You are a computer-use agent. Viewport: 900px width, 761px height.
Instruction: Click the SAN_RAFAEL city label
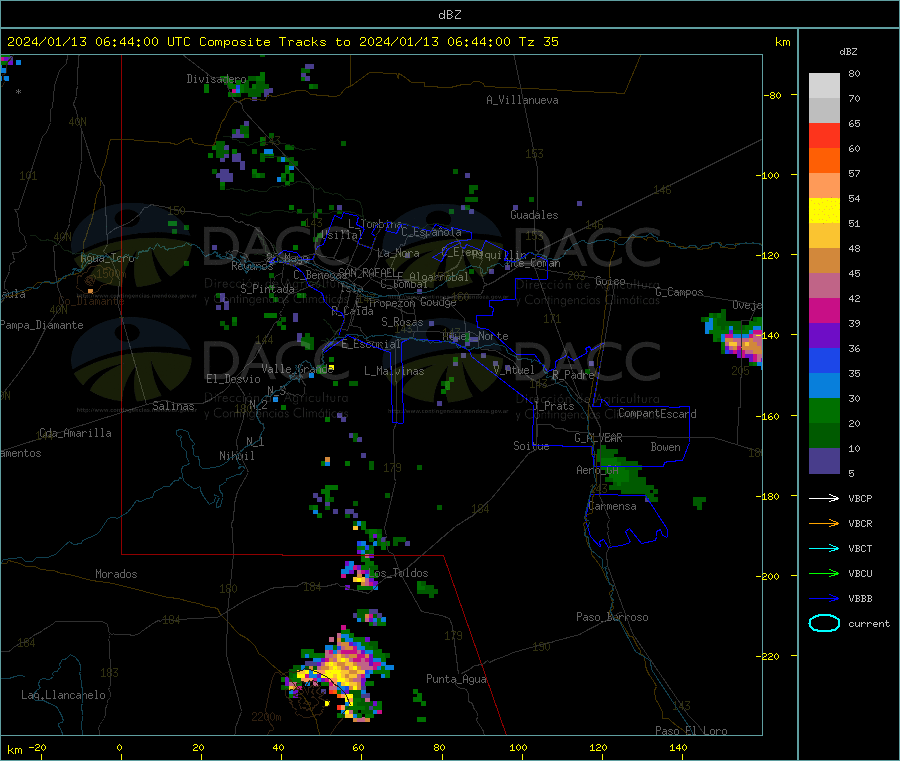367,272
